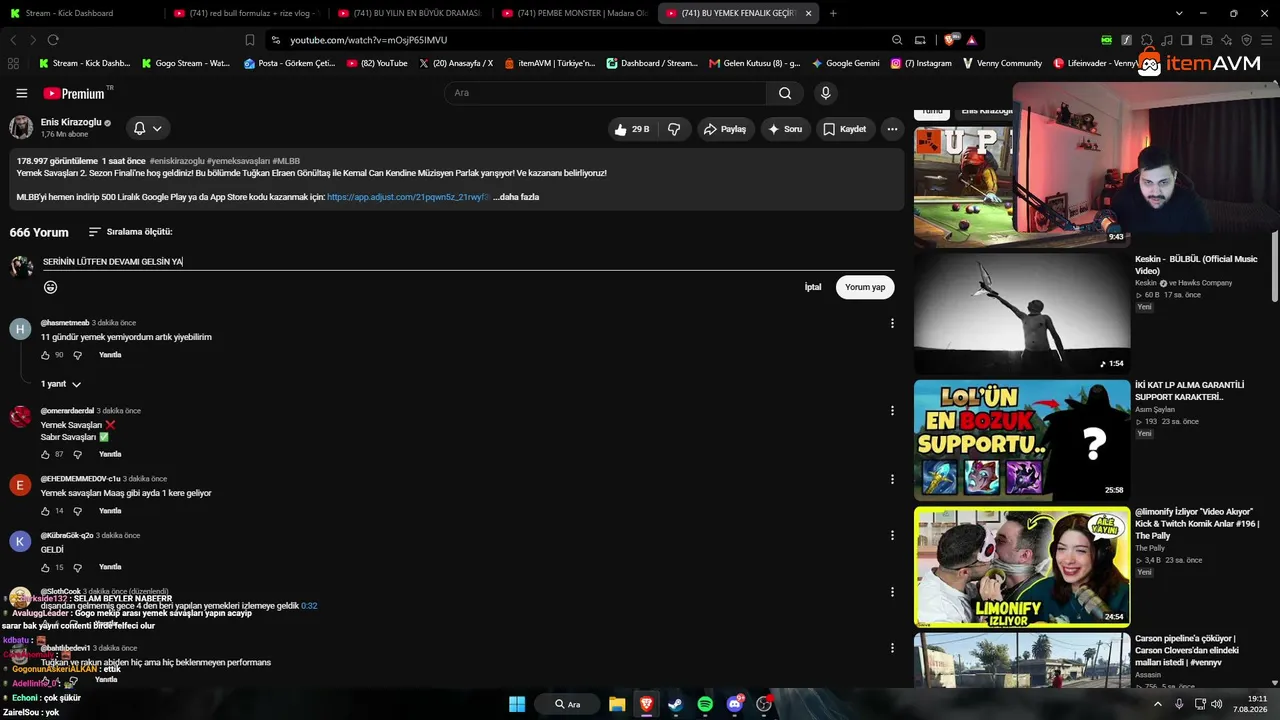Image resolution: width=1280 pixels, height=720 pixels.
Task: Open the browser tab search dropdown arrow
Action: pyautogui.click(x=1179, y=13)
